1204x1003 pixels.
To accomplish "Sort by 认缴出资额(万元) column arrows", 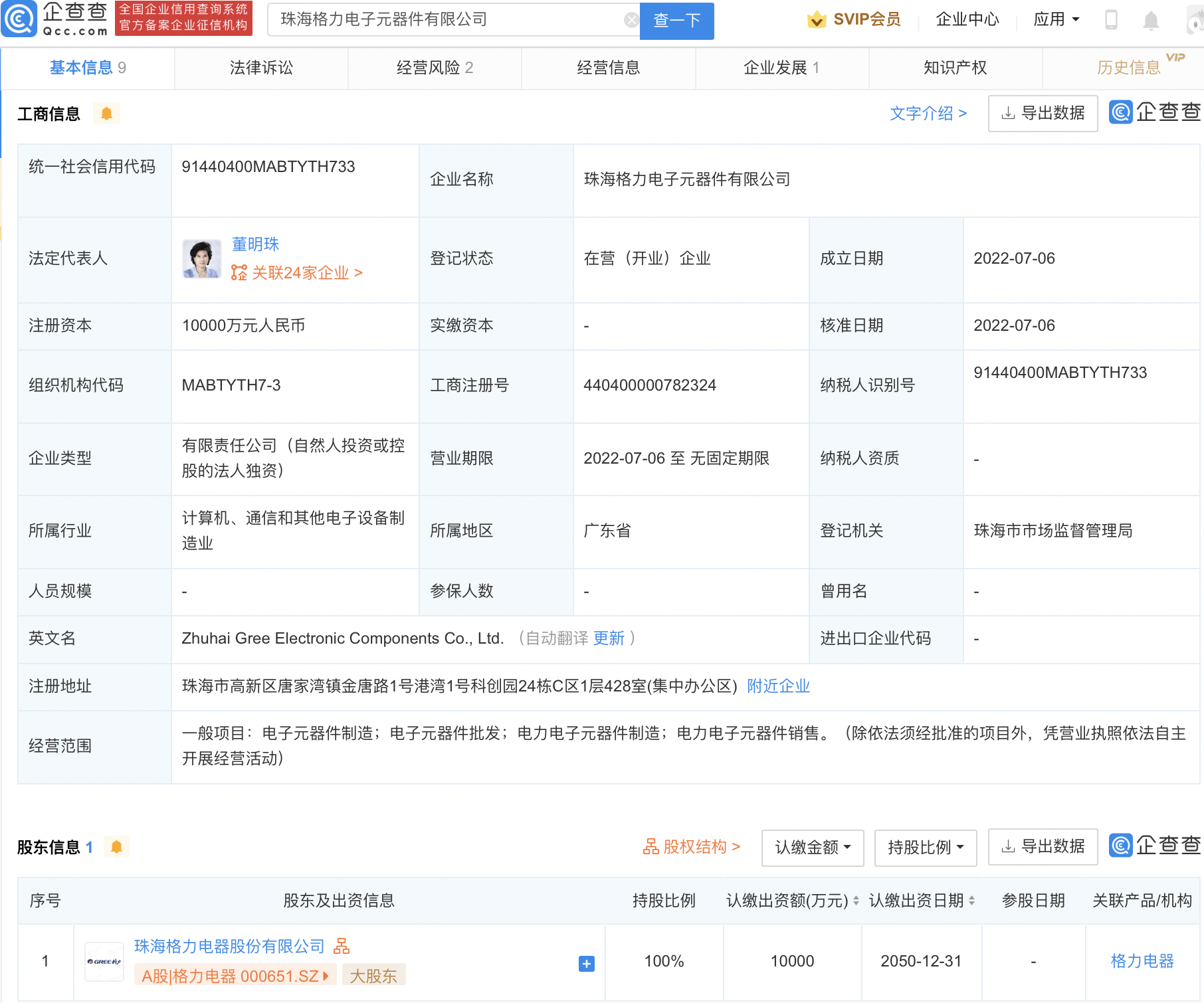I will [856, 901].
